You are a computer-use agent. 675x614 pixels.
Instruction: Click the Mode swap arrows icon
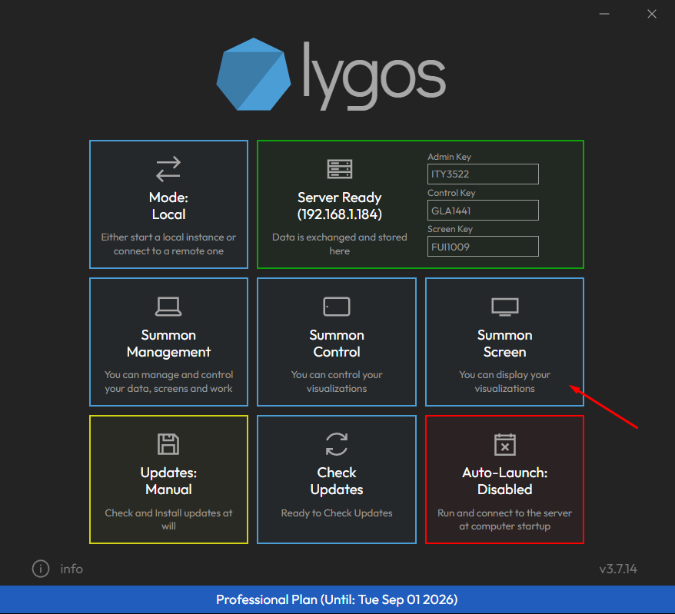(x=168, y=168)
